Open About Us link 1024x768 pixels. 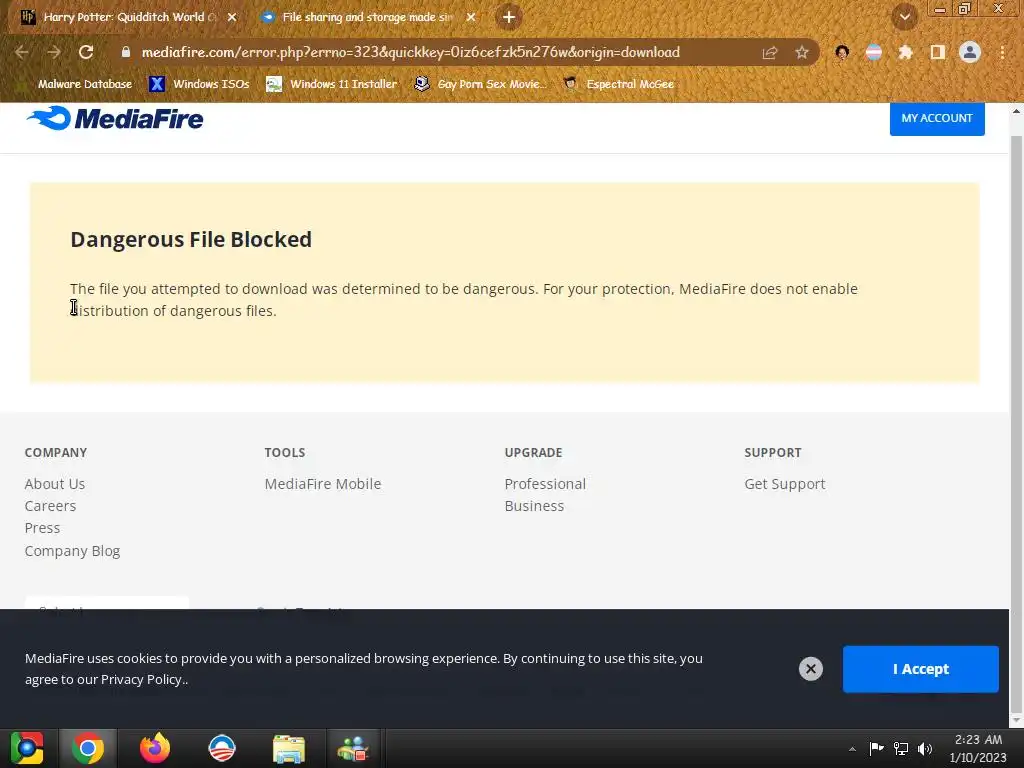click(55, 484)
